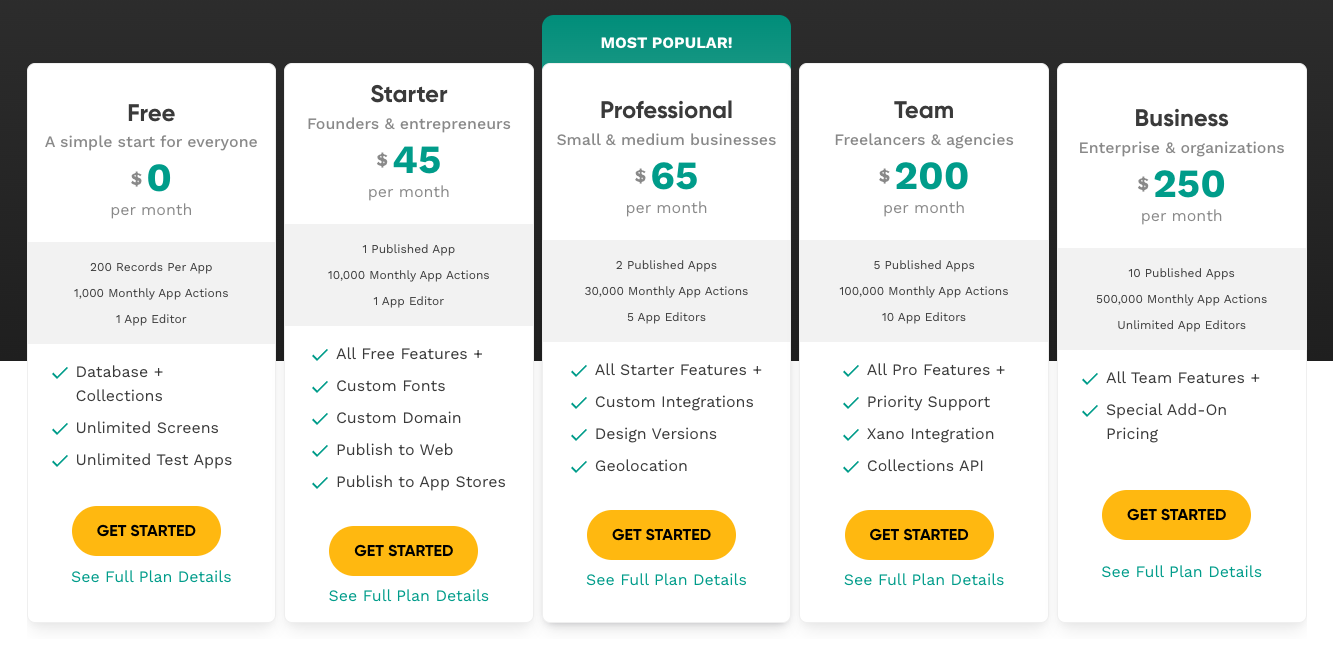Select Get Started on Team plan
This screenshot has width=1333, height=649.
point(919,535)
